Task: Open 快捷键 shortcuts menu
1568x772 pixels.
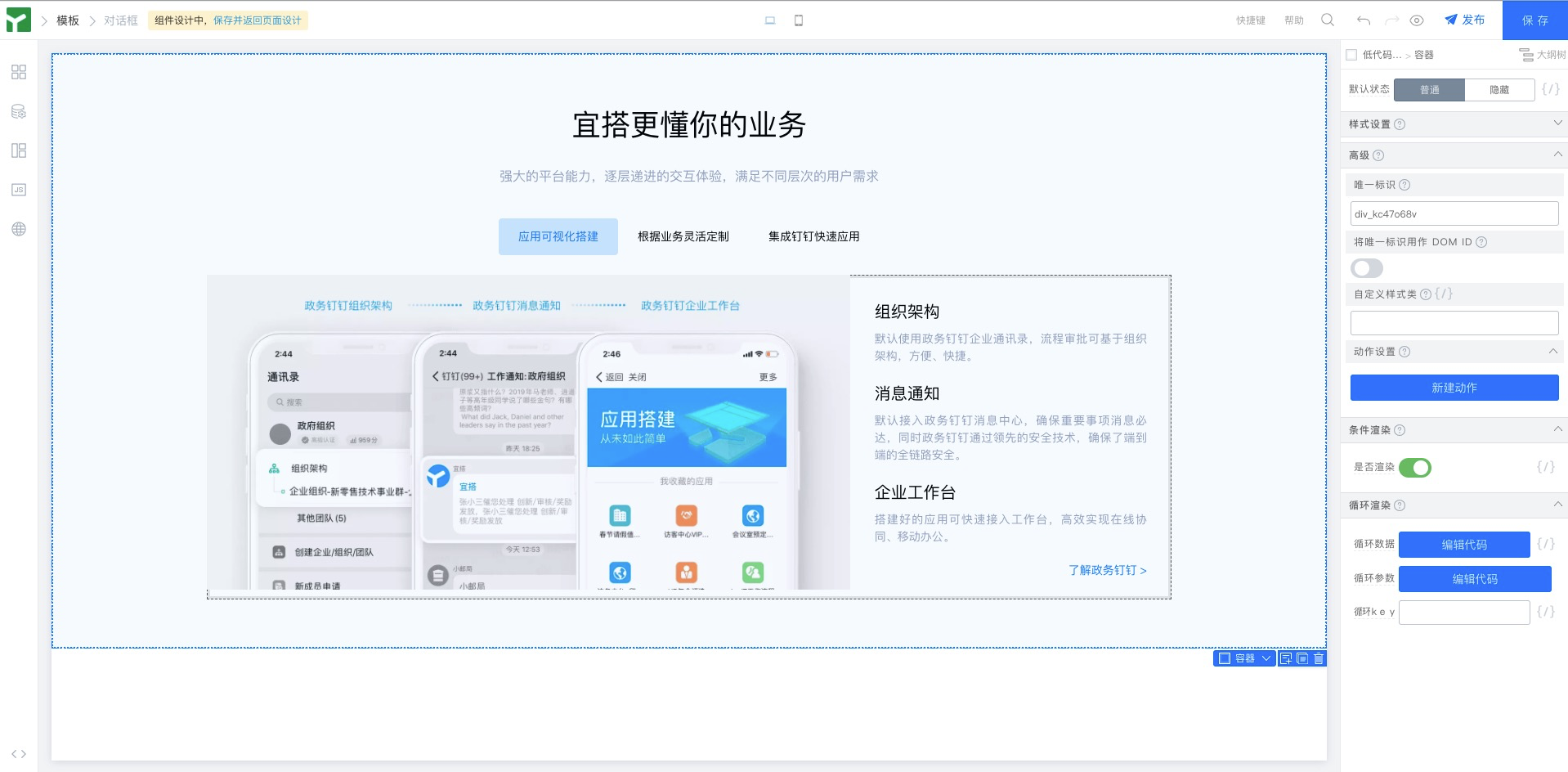Action: [x=1251, y=20]
